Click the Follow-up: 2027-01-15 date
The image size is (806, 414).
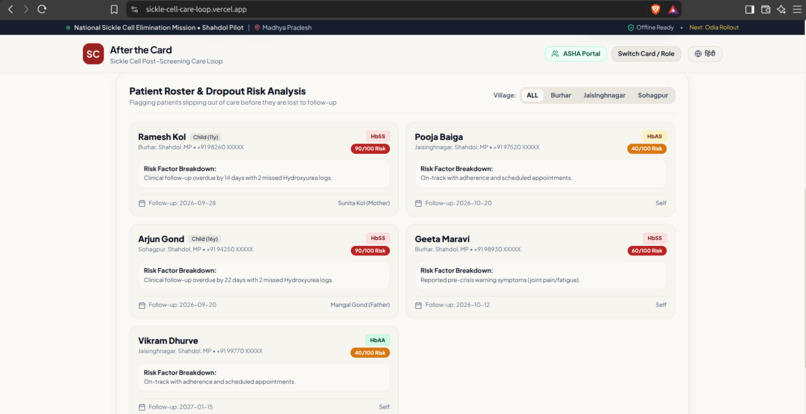pos(180,407)
